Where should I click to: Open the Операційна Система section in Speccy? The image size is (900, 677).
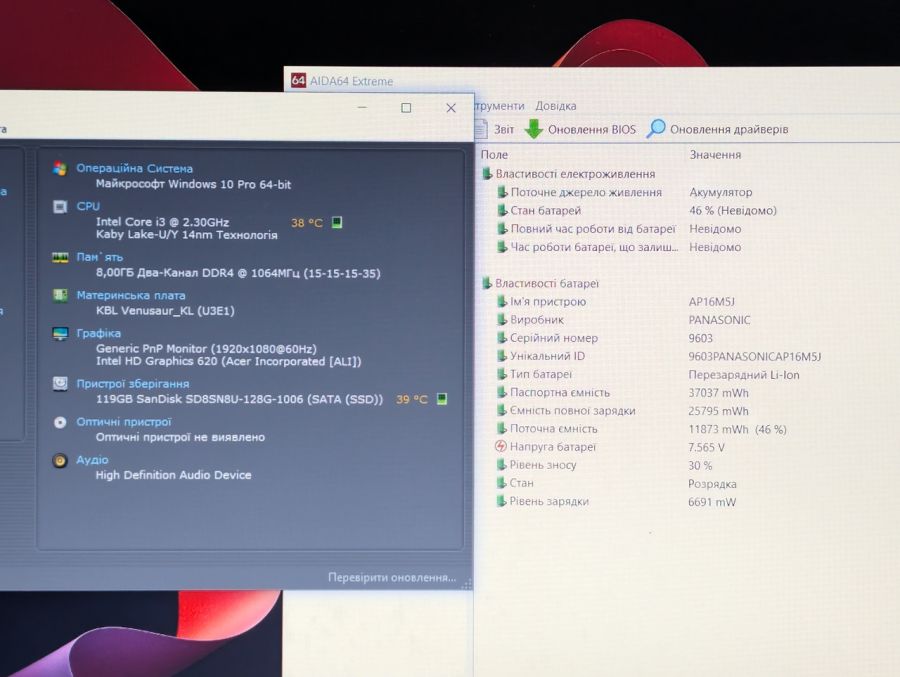(134, 168)
